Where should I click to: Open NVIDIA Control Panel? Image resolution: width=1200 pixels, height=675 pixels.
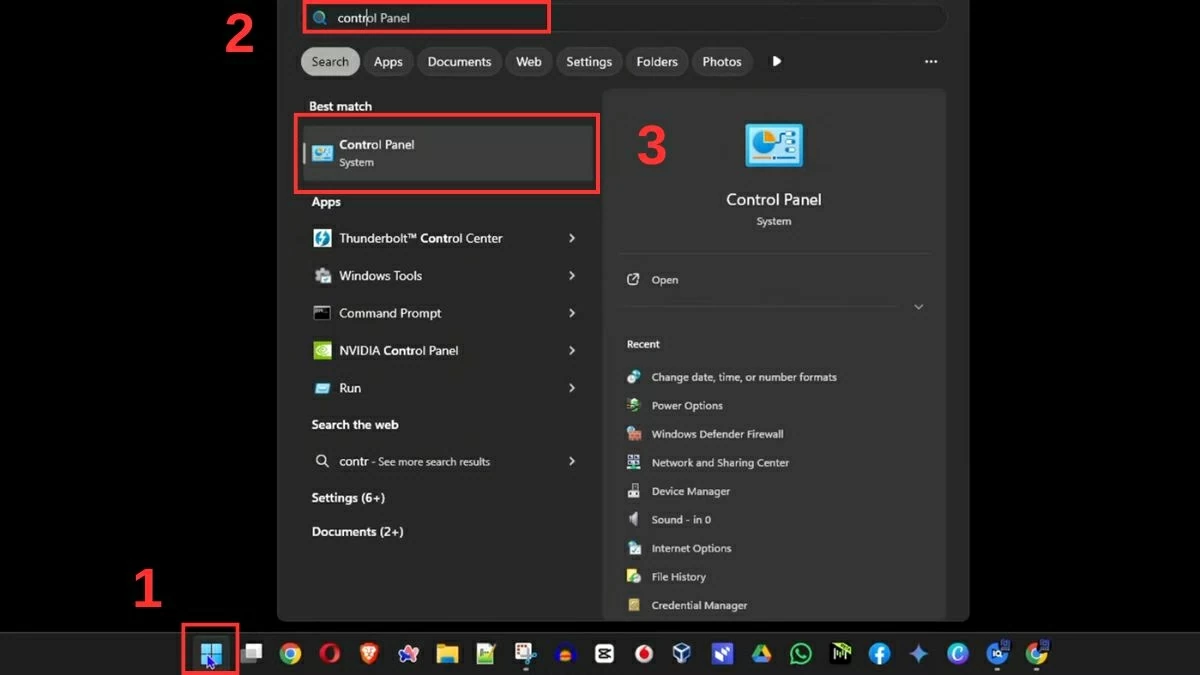tap(398, 350)
